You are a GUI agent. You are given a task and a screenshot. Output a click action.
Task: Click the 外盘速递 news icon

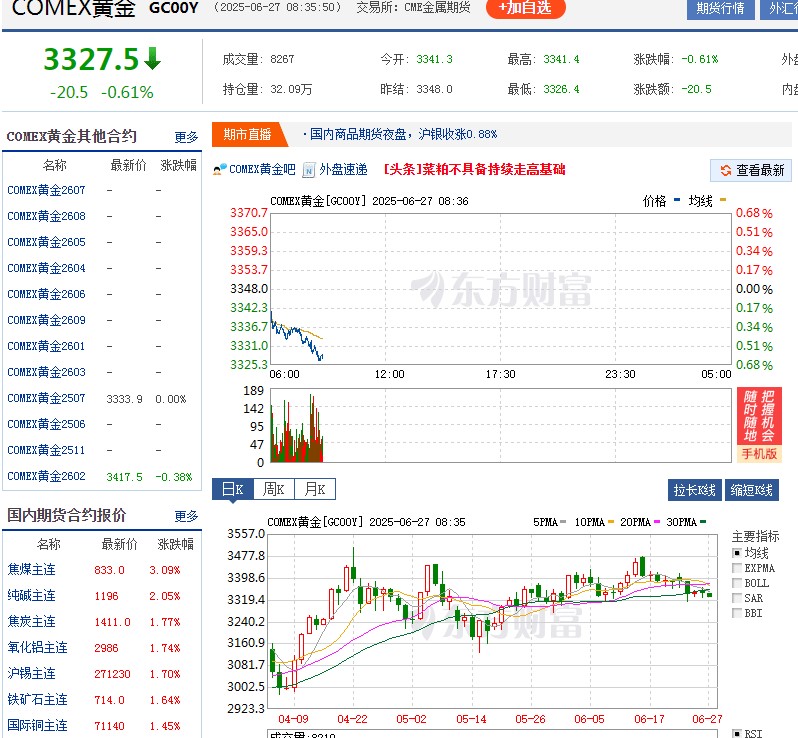click(308, 170)
